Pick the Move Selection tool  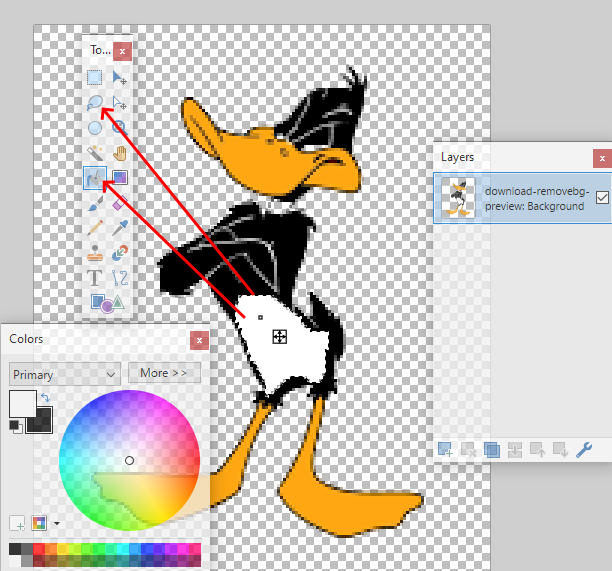[x=119, y=103]
